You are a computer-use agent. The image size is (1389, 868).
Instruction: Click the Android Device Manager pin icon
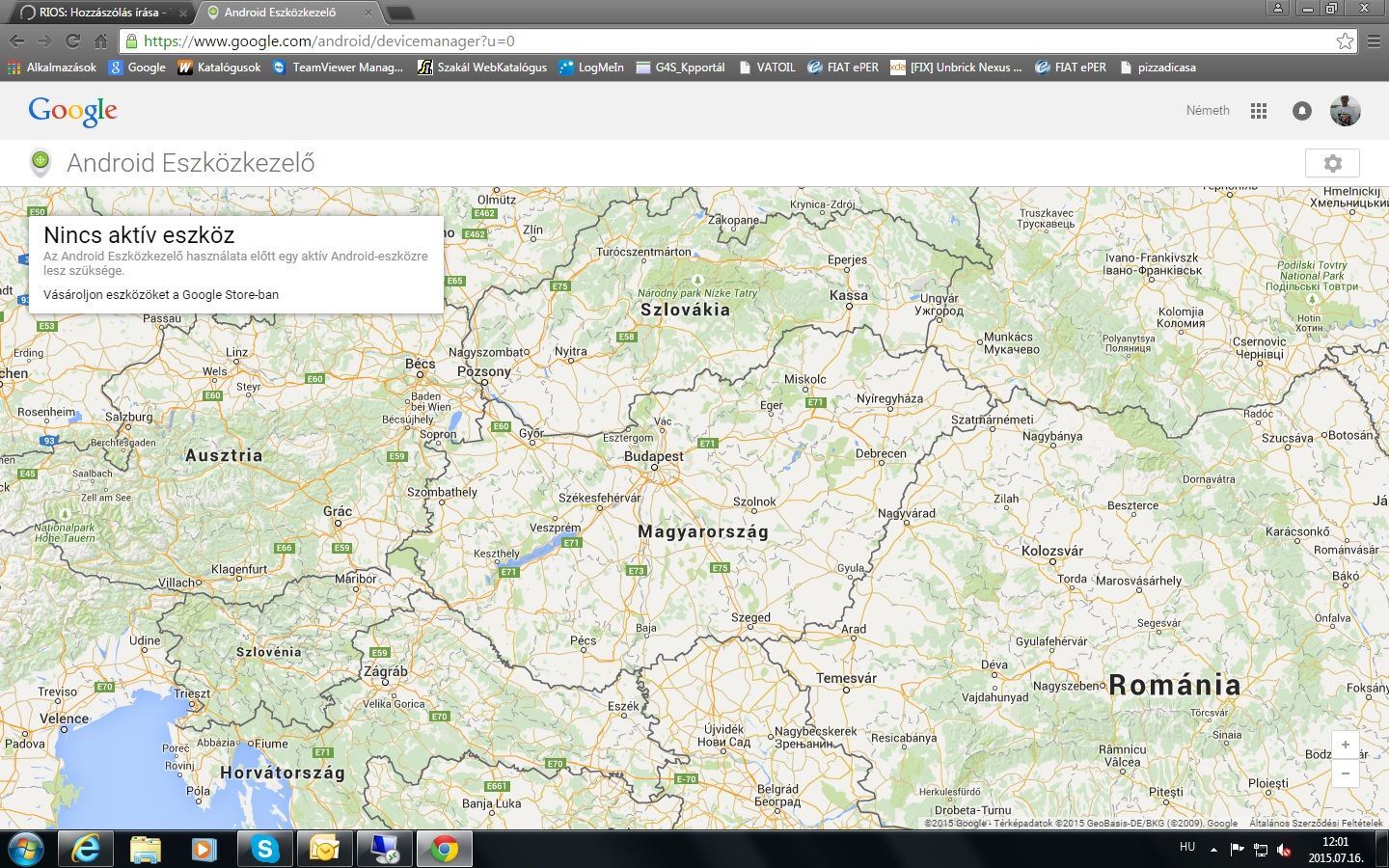pos(40,163)
